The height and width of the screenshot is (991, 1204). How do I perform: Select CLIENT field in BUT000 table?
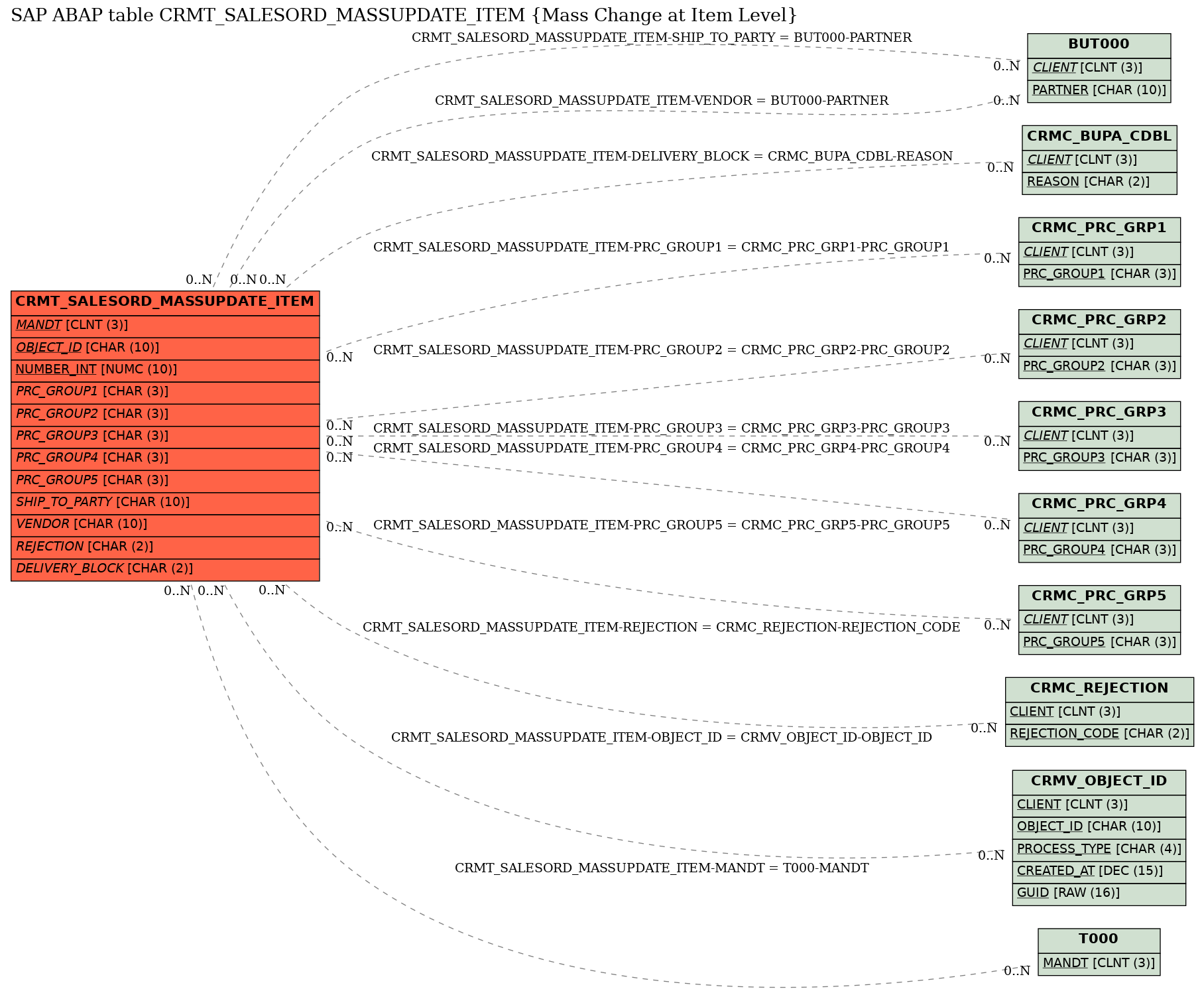click(x=1099, y=68)
